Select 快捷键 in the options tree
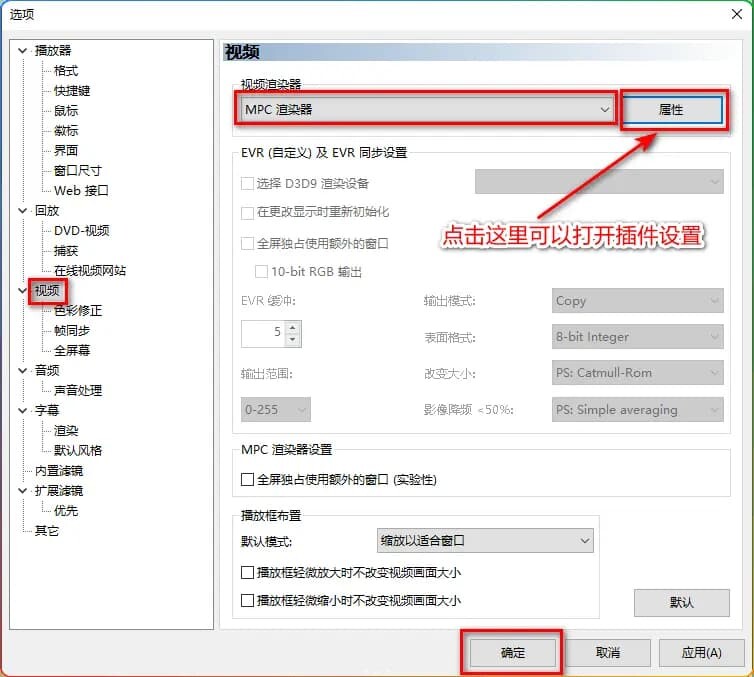 tap(72, 91)
